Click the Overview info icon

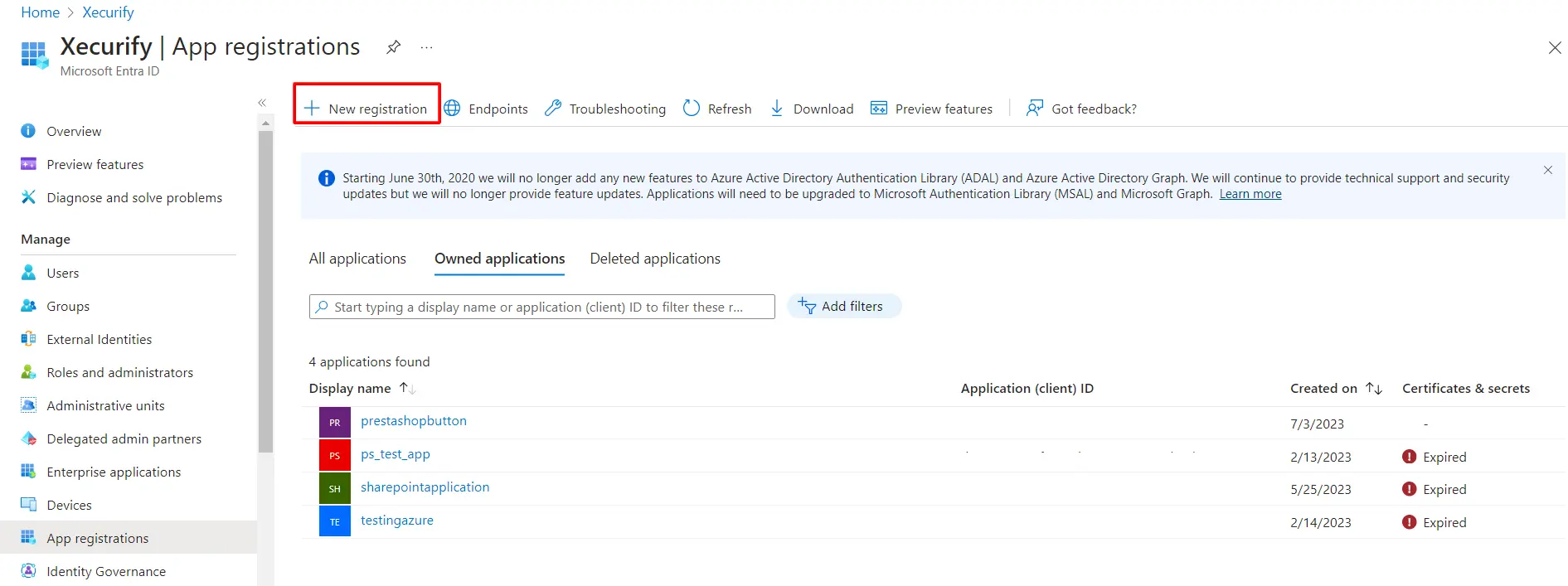[x=28, y=131]
